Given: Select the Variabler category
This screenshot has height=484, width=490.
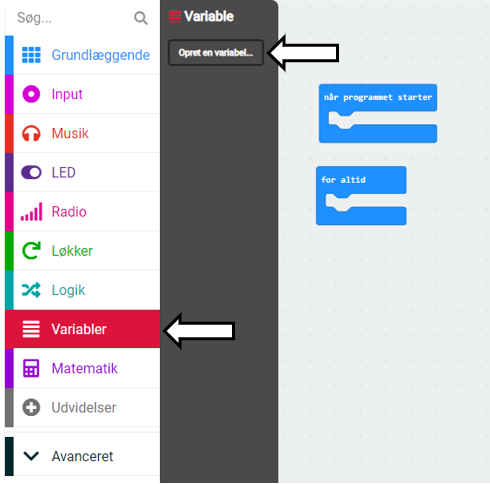Looking at the screenshot, I should pos(82,329).
